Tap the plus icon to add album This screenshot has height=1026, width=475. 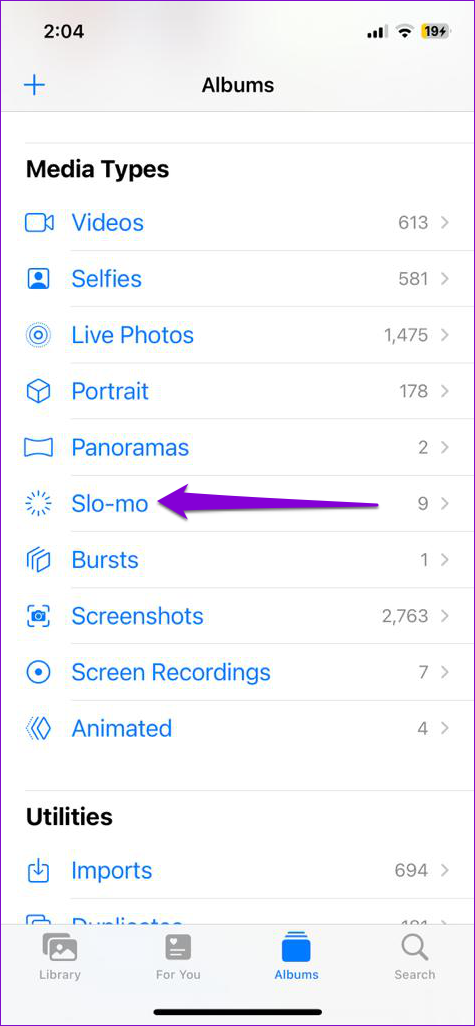pyautogui.click(x=34, y=86)
